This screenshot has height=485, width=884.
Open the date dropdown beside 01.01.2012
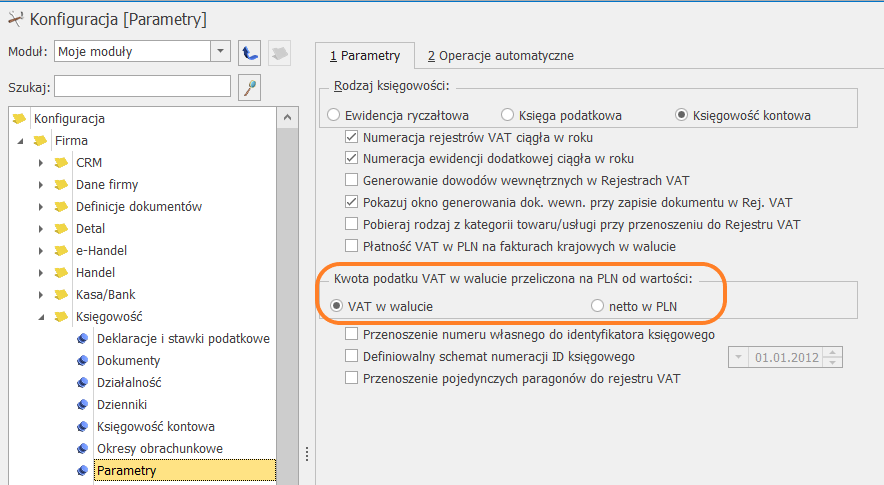[738, 357]
